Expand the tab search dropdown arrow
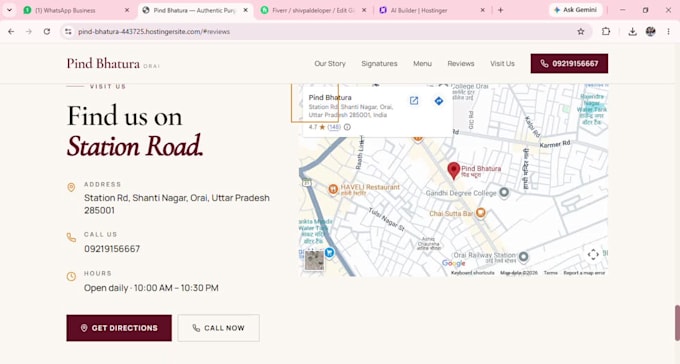 (x=9, y=10)
